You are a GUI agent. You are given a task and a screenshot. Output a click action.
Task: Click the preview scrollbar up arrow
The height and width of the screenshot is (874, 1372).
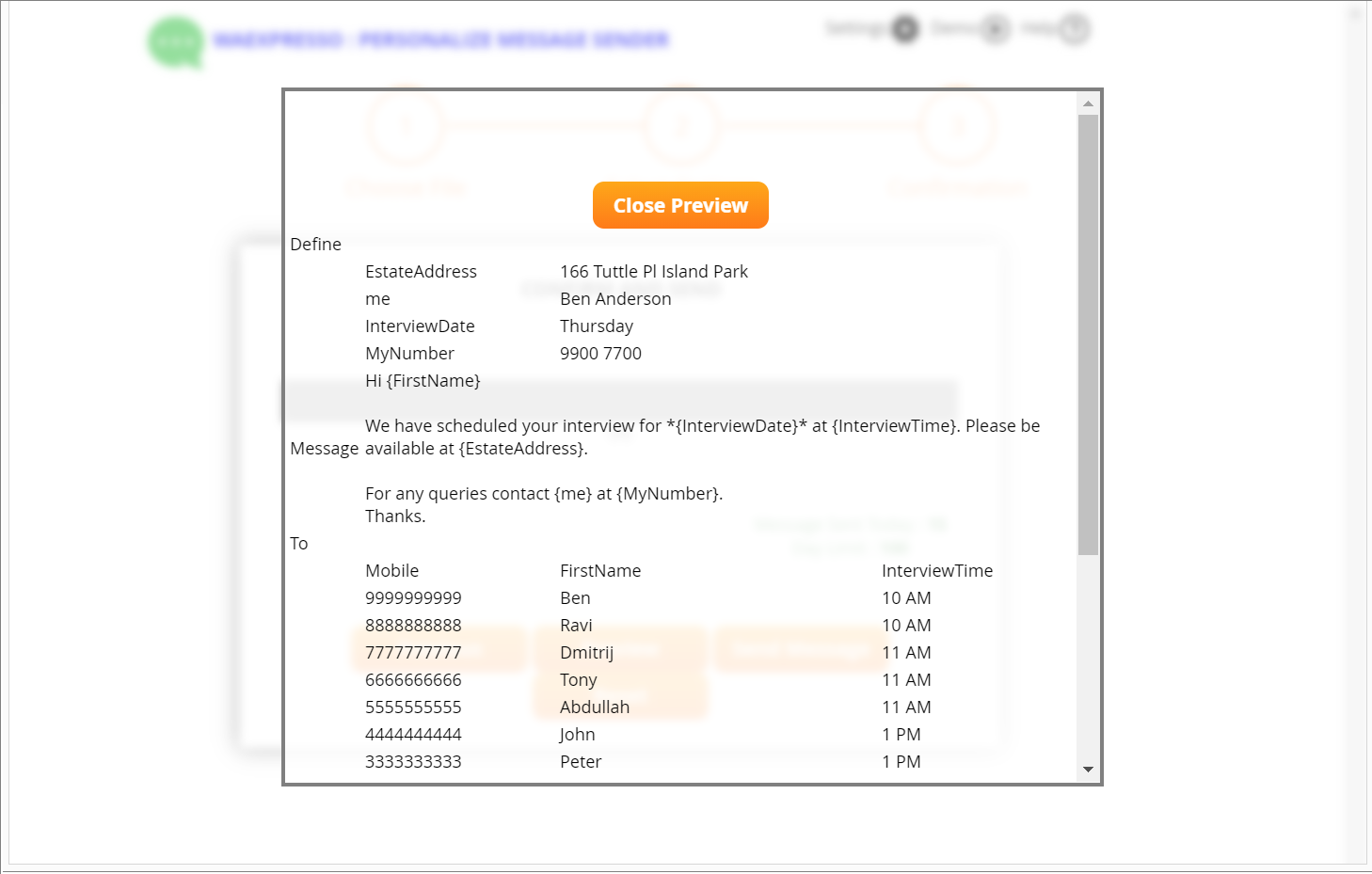pyautogui.click(x=1088, y=103)
